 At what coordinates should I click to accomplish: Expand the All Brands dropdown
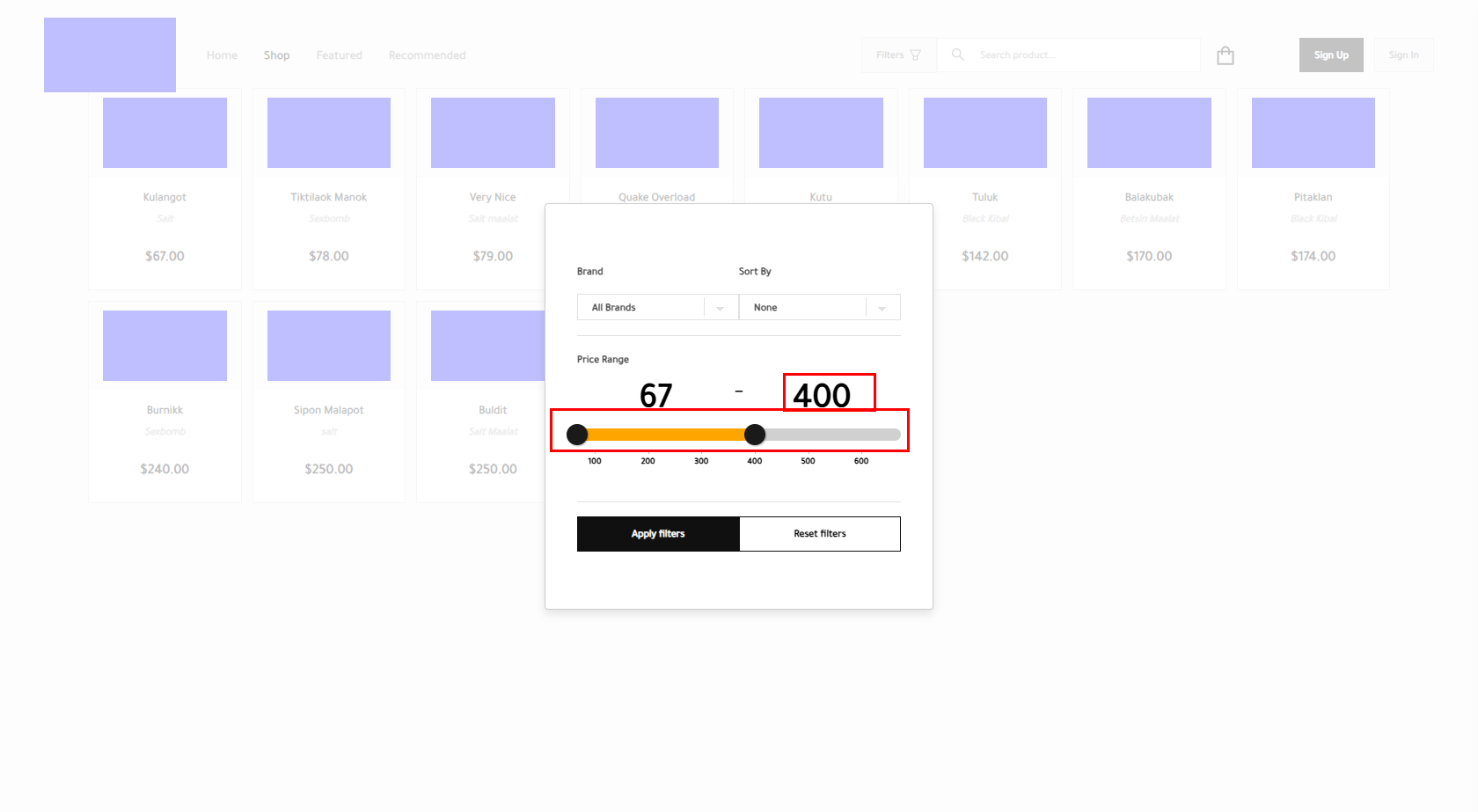point(647,307)
